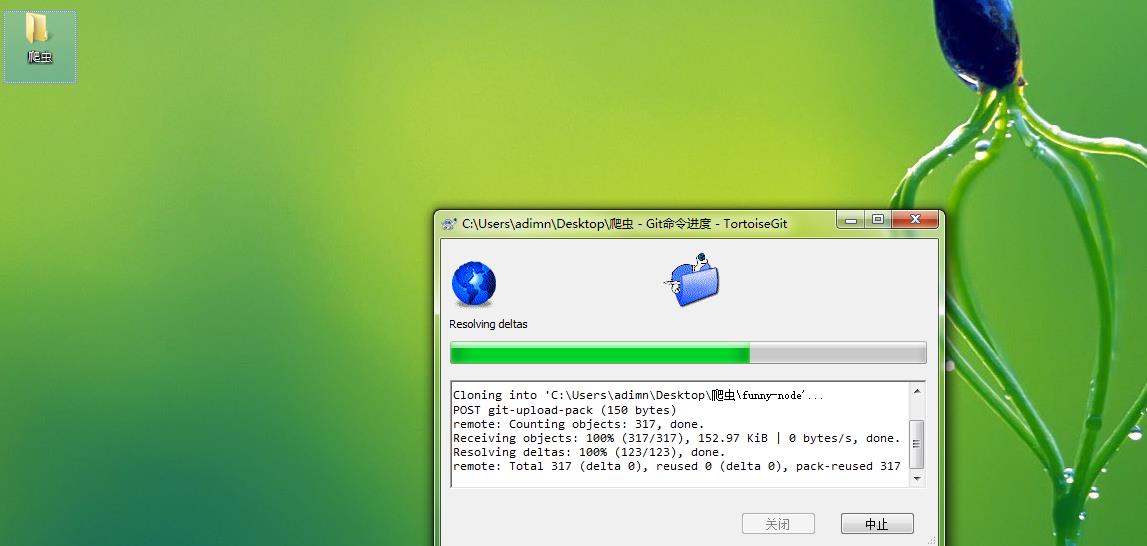Screen dimensions: 1147x546
Task: Click the 'Receiving objects: 100%' log line
Action: pos(677,438)
